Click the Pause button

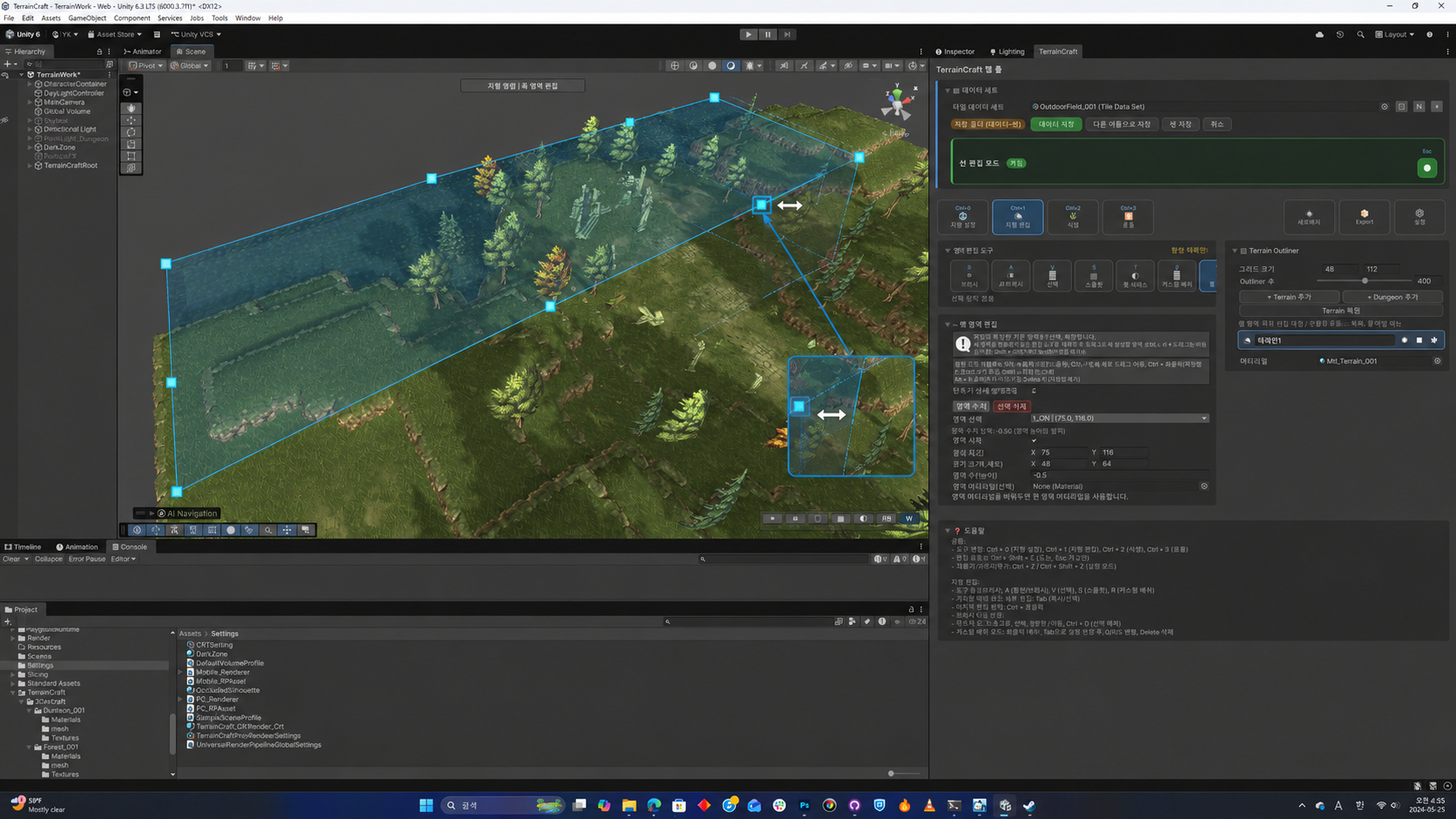pos(768,35)
